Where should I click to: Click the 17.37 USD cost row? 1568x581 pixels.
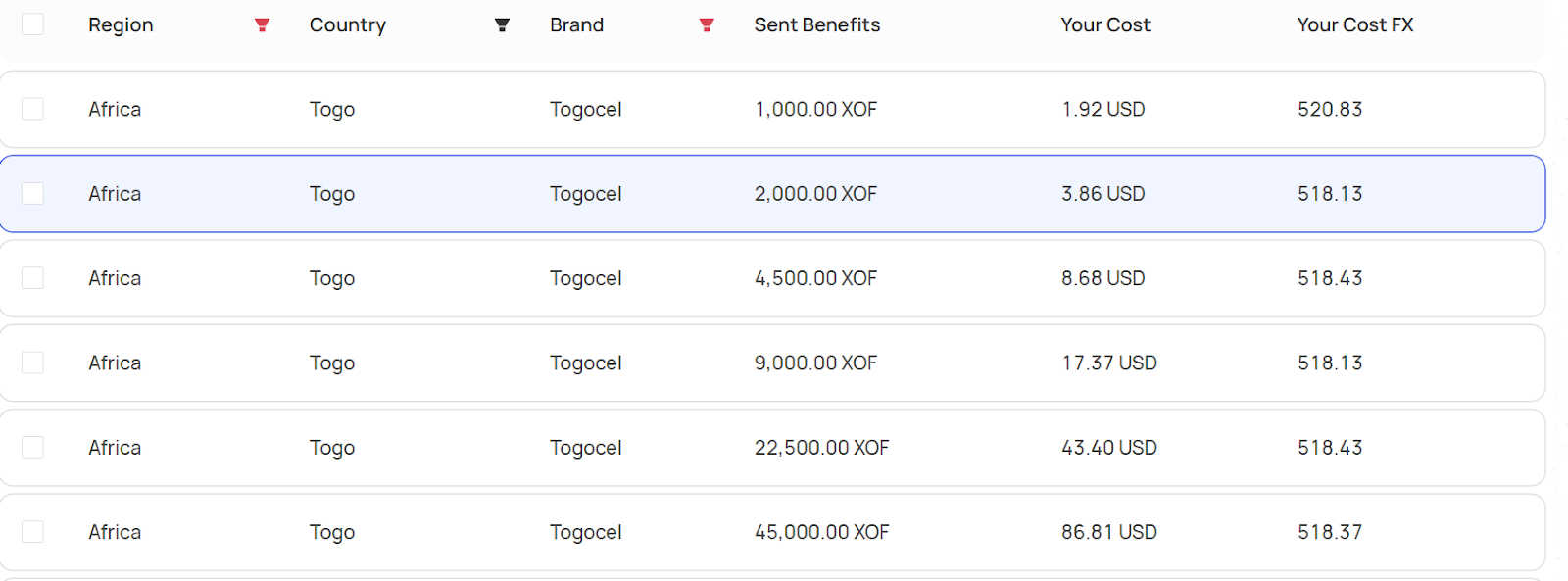click(x=772, y=363)
